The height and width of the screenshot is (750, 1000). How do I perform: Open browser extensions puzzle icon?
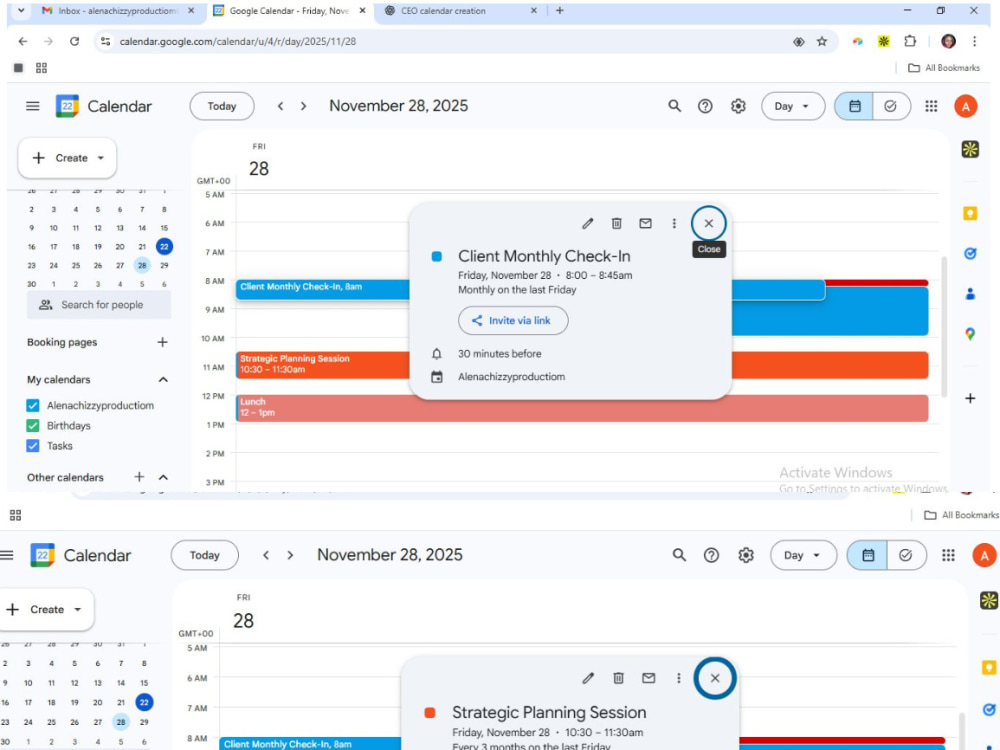coord(910,41)
